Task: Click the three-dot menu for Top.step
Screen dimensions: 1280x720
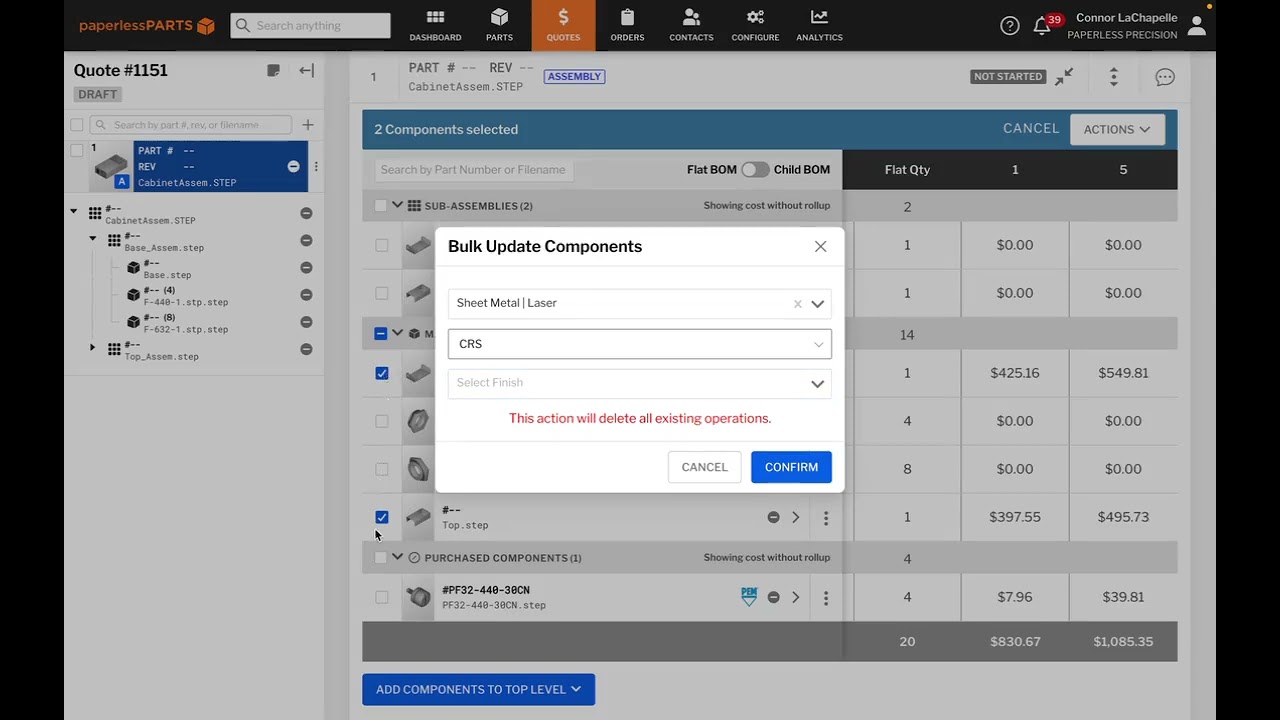Action: 826,518
